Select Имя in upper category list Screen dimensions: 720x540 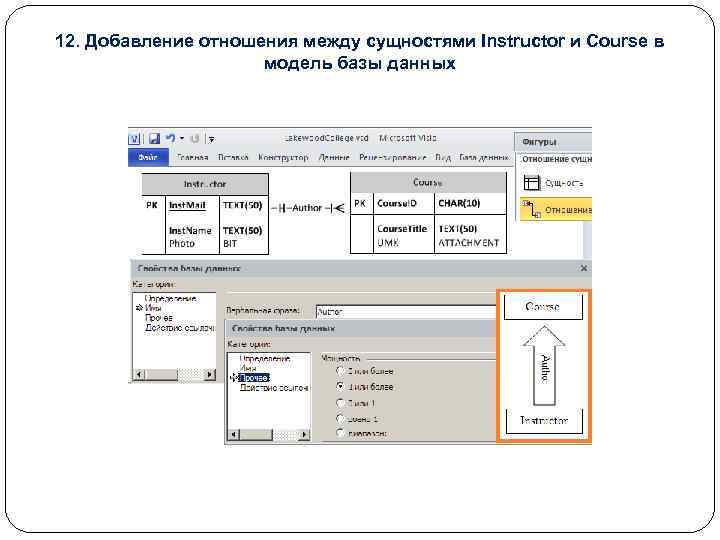click(x=152, y=308)
